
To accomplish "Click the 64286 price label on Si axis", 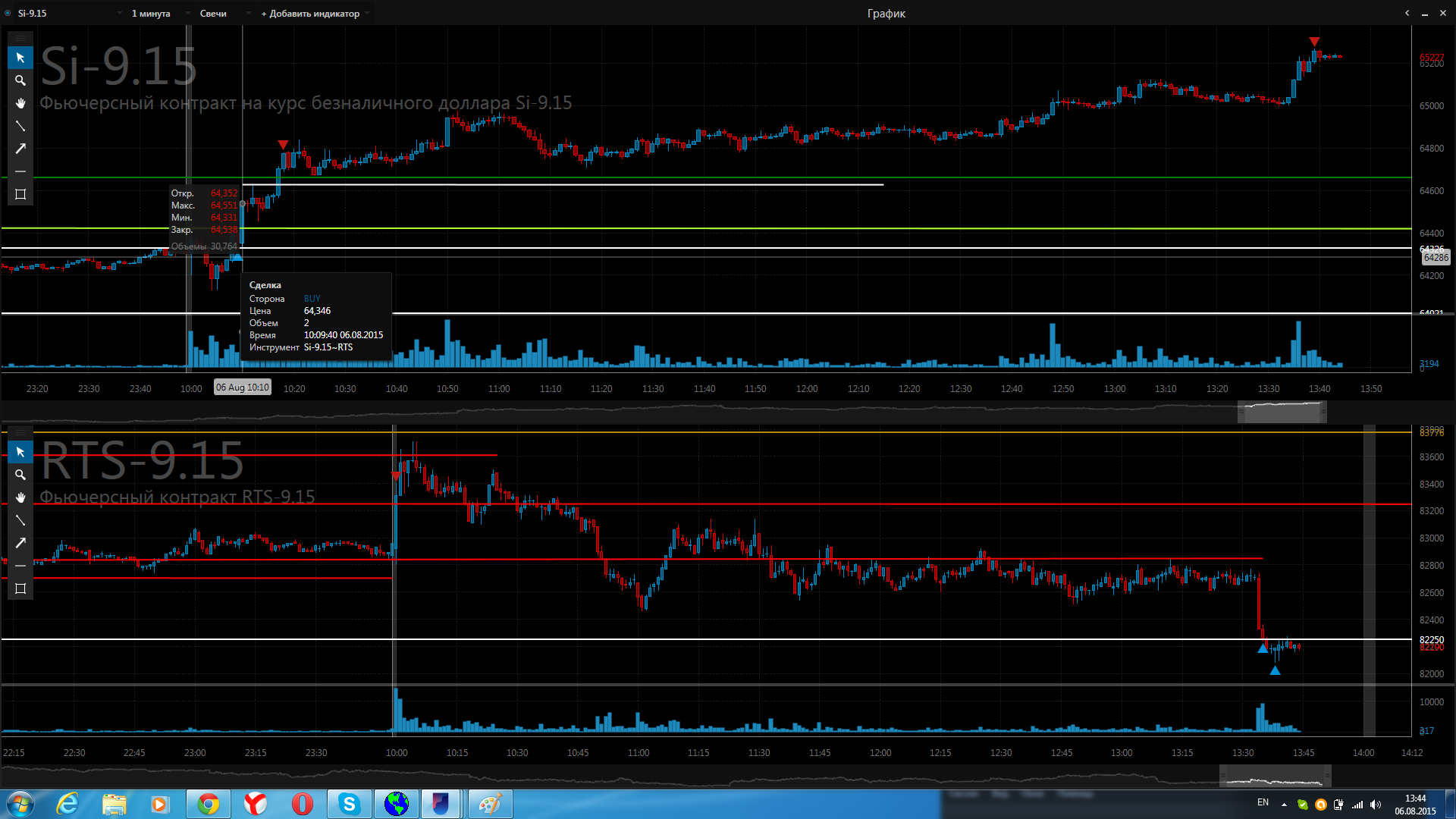I will click(1436, 258).
